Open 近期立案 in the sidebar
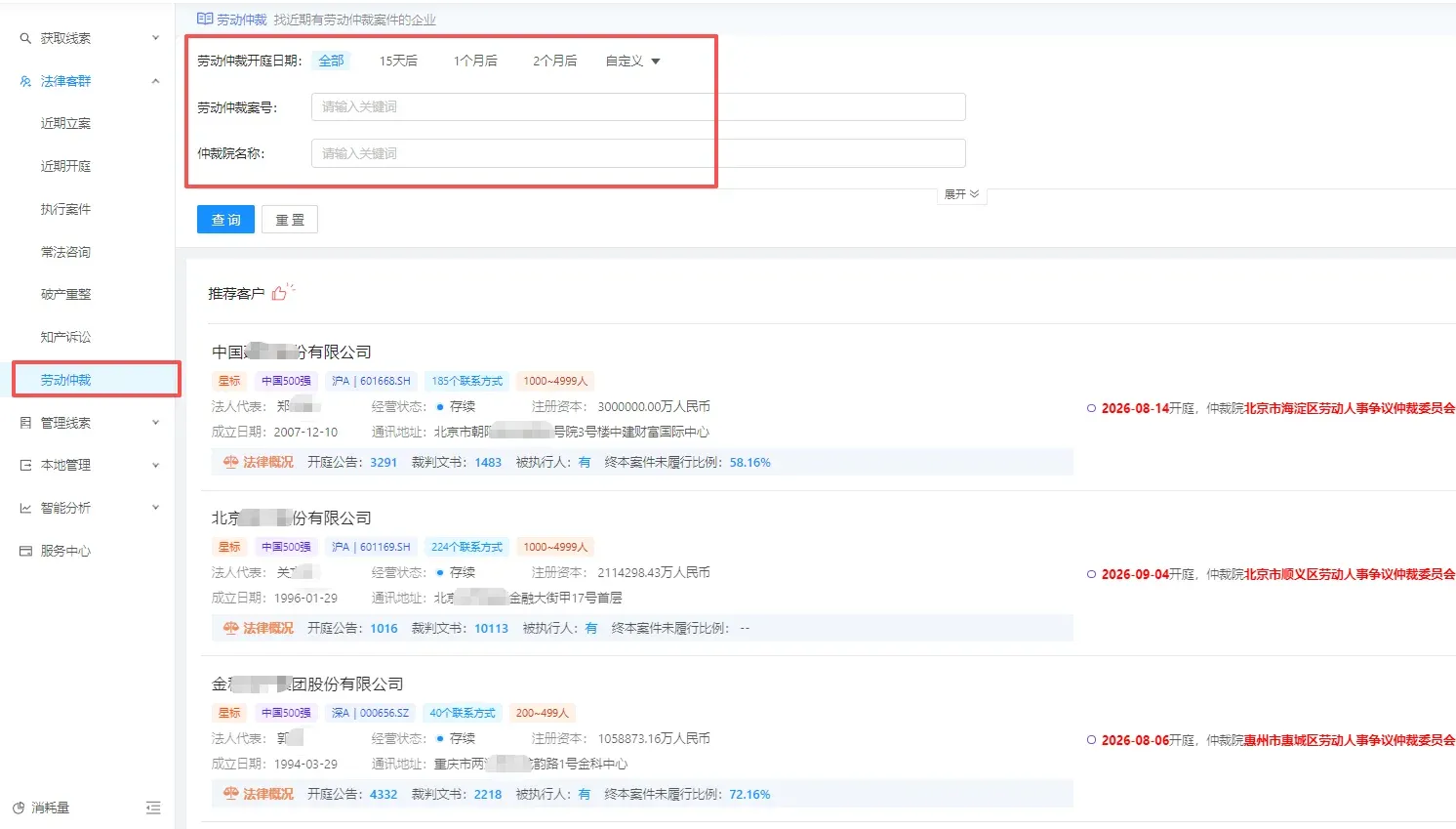The width and height of the screenshot is (1456, 829). click(x=65, y=123)
